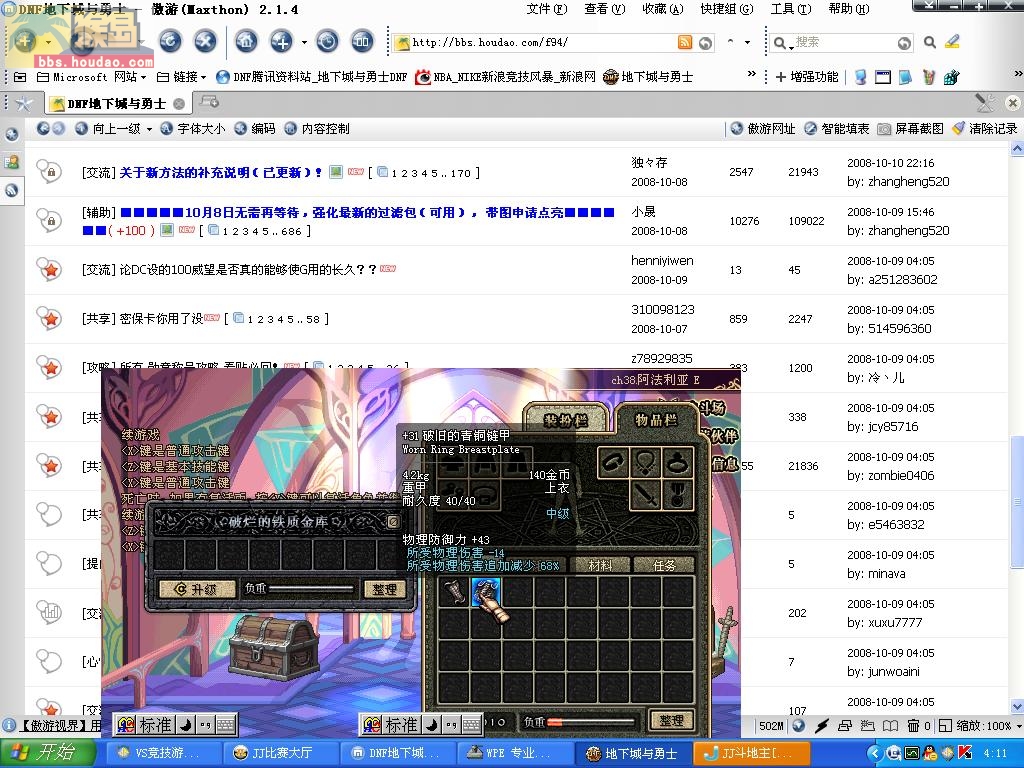Viewport: 1024px width, 768px height.
Task: Click 整理 in the 破烂的铁质金库 window
Action: tap(384, 589)
